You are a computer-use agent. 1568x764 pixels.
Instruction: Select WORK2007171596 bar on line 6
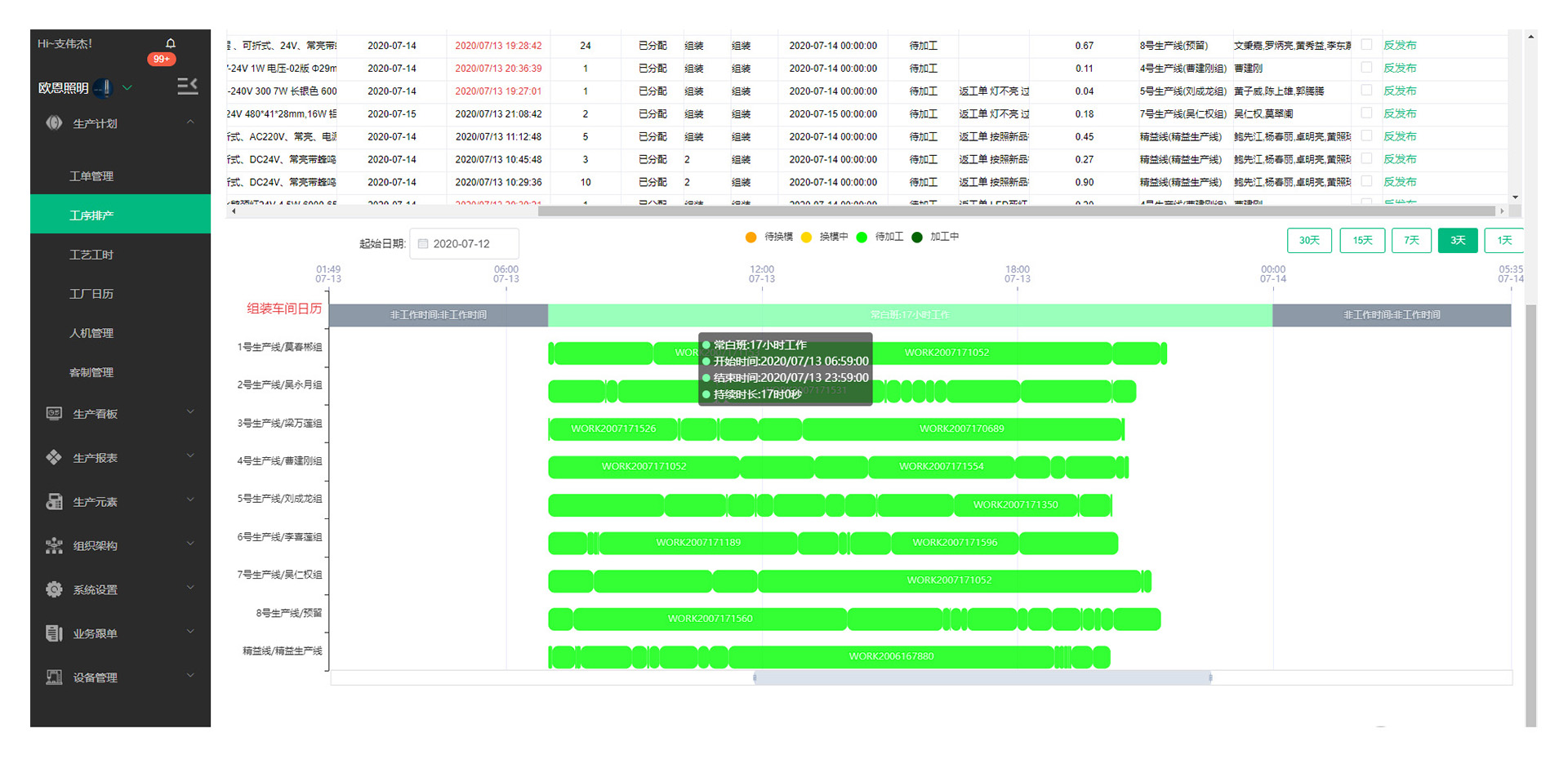point(955,543)
